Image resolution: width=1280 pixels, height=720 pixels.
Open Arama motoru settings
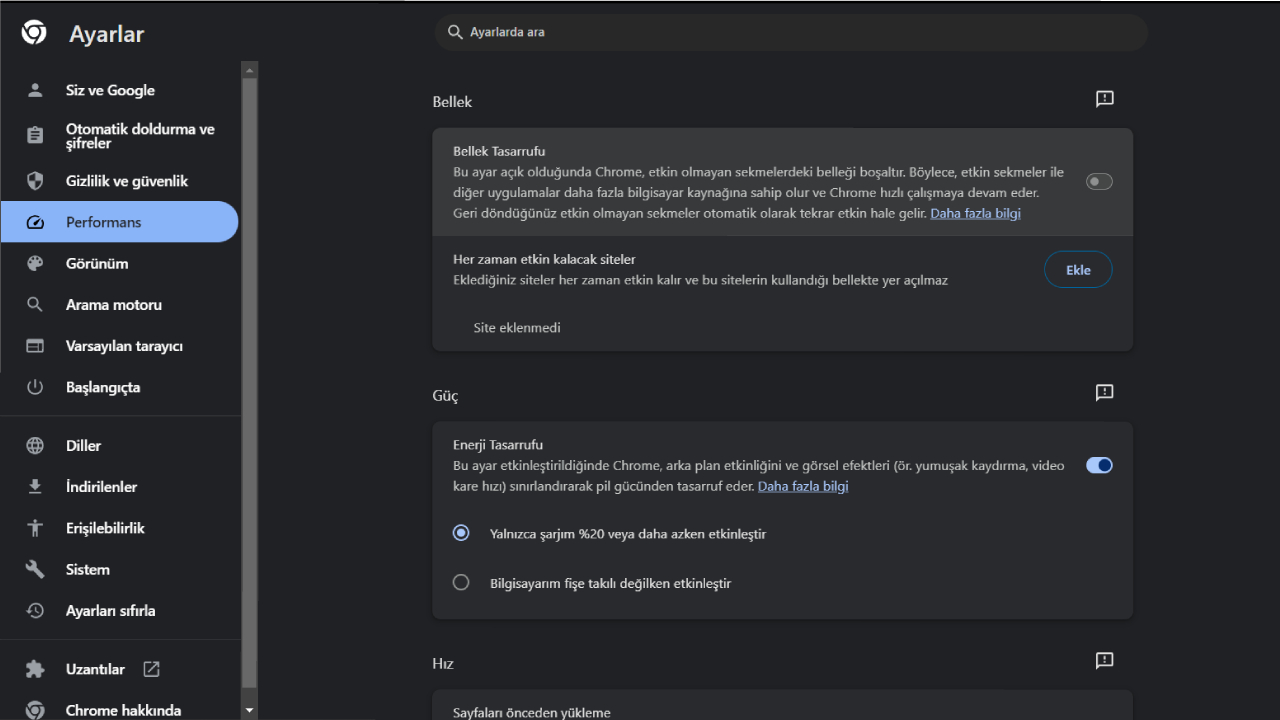tap(120, 305)
